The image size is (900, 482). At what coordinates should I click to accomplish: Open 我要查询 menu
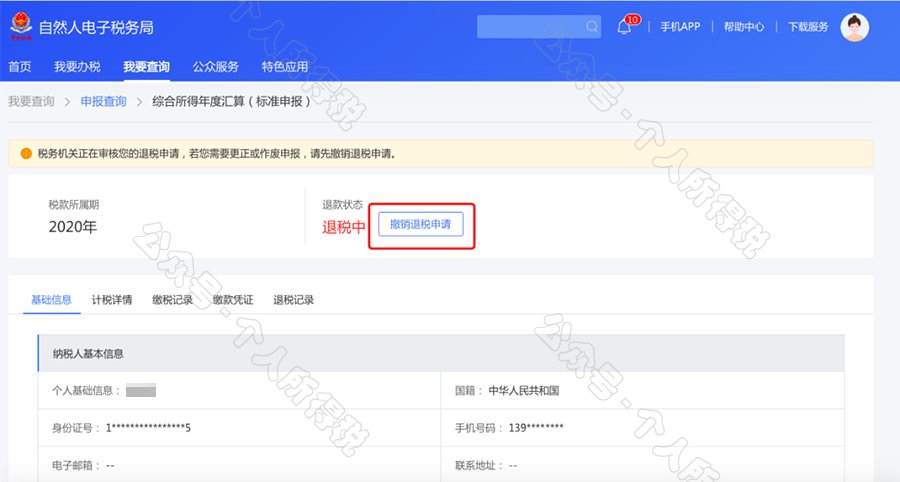[146, 67]
